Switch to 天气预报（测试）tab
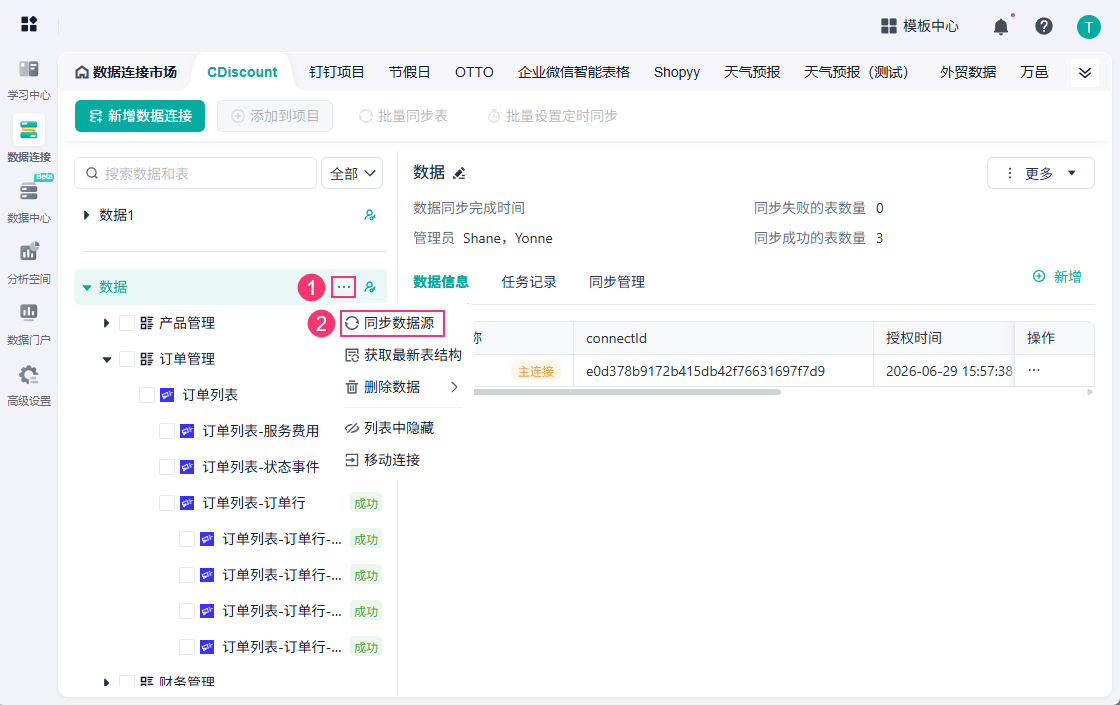Image resolution: width=1120 pixels, height=705 pixels. pyautogui.click(x=856, y=72)
